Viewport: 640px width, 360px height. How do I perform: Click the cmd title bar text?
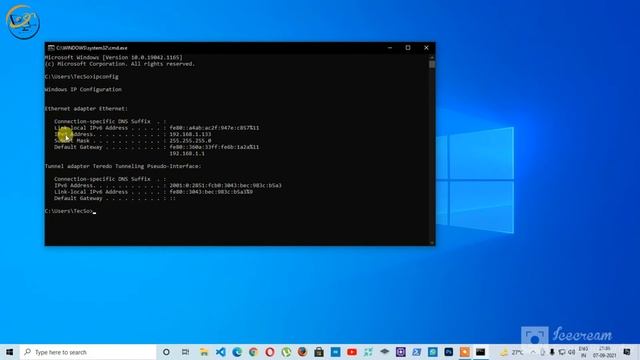(92, 48)
